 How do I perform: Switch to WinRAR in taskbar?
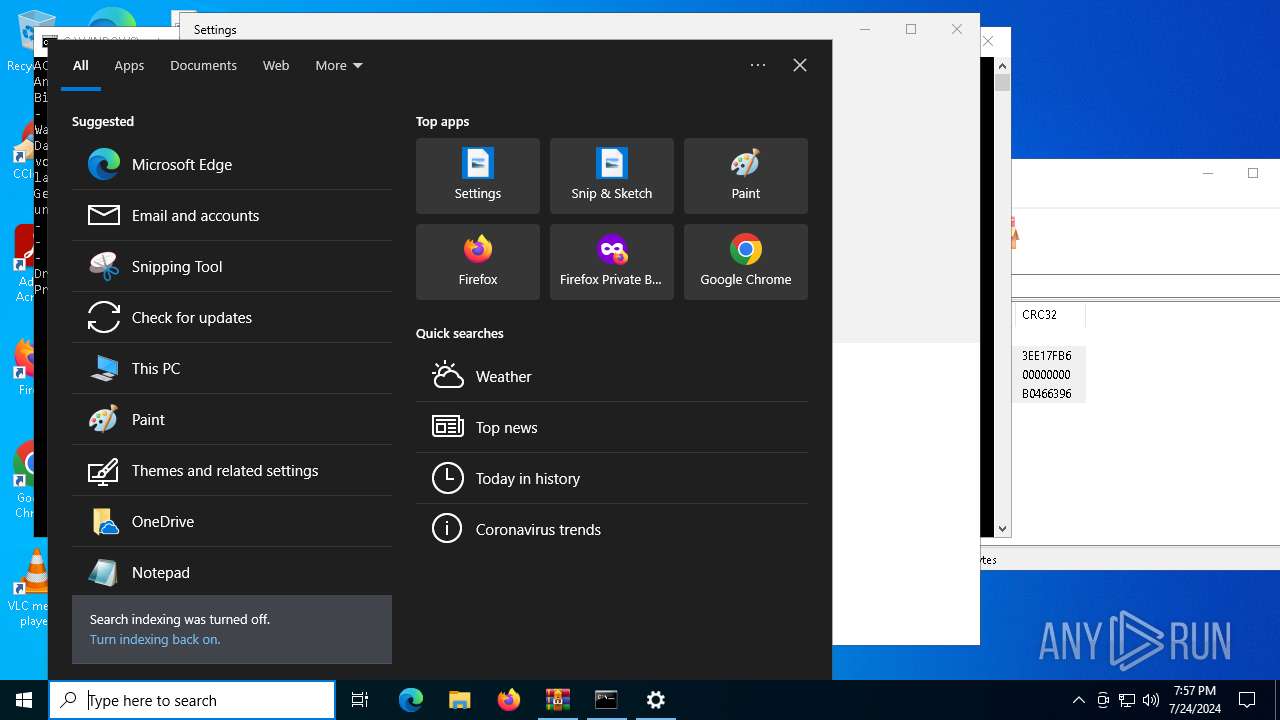(558, 700)
